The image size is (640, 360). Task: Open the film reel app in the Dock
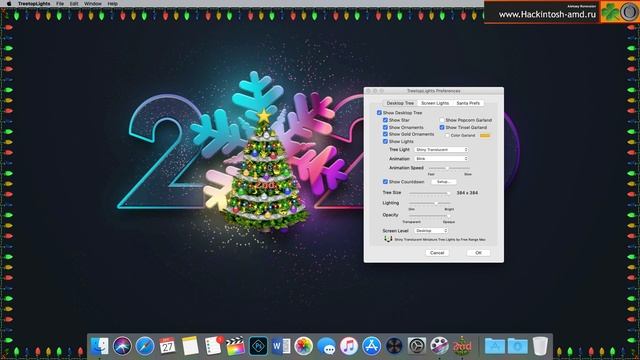point(439,346)
